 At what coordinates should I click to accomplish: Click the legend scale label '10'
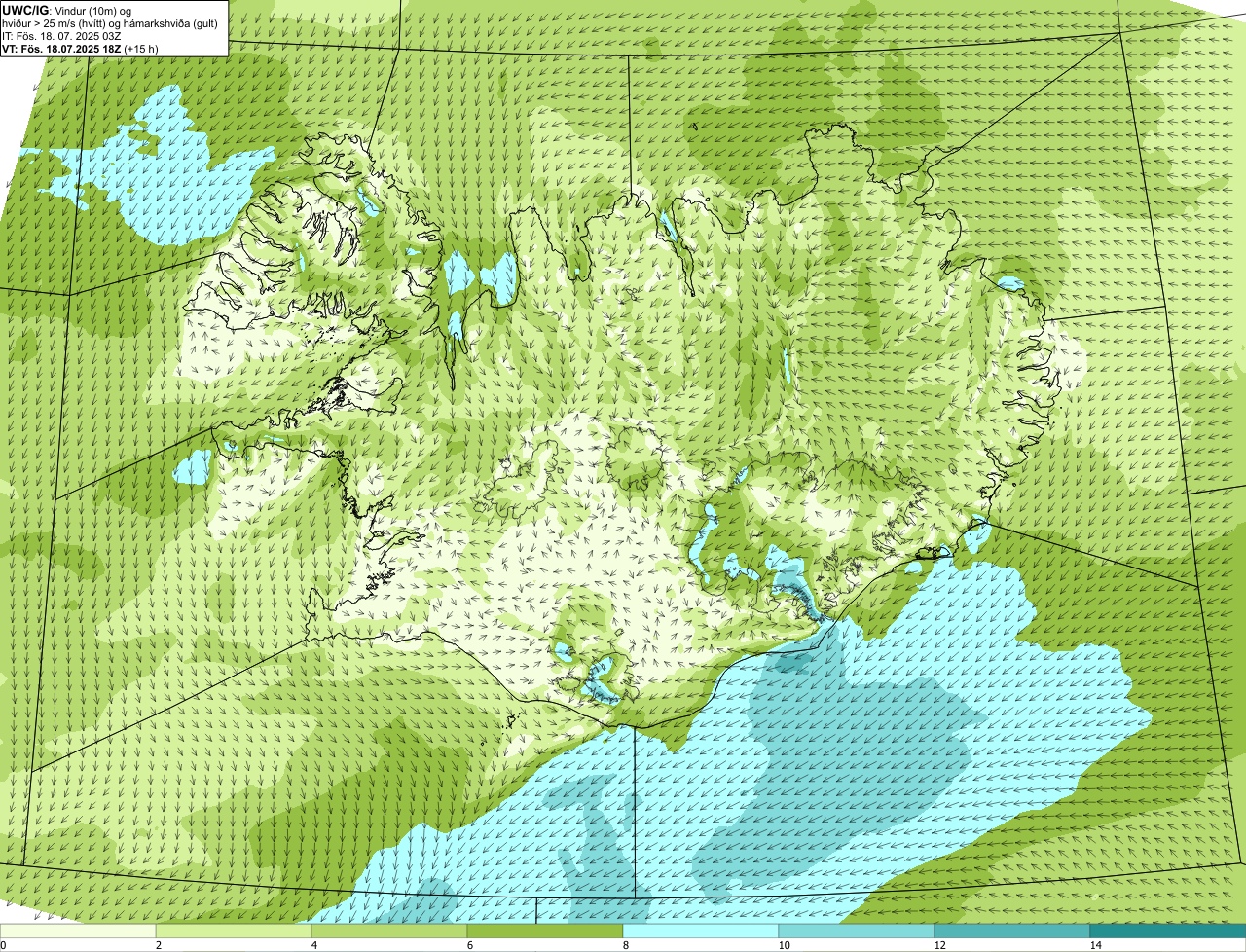pyautogui.click(x=784, y=945)
